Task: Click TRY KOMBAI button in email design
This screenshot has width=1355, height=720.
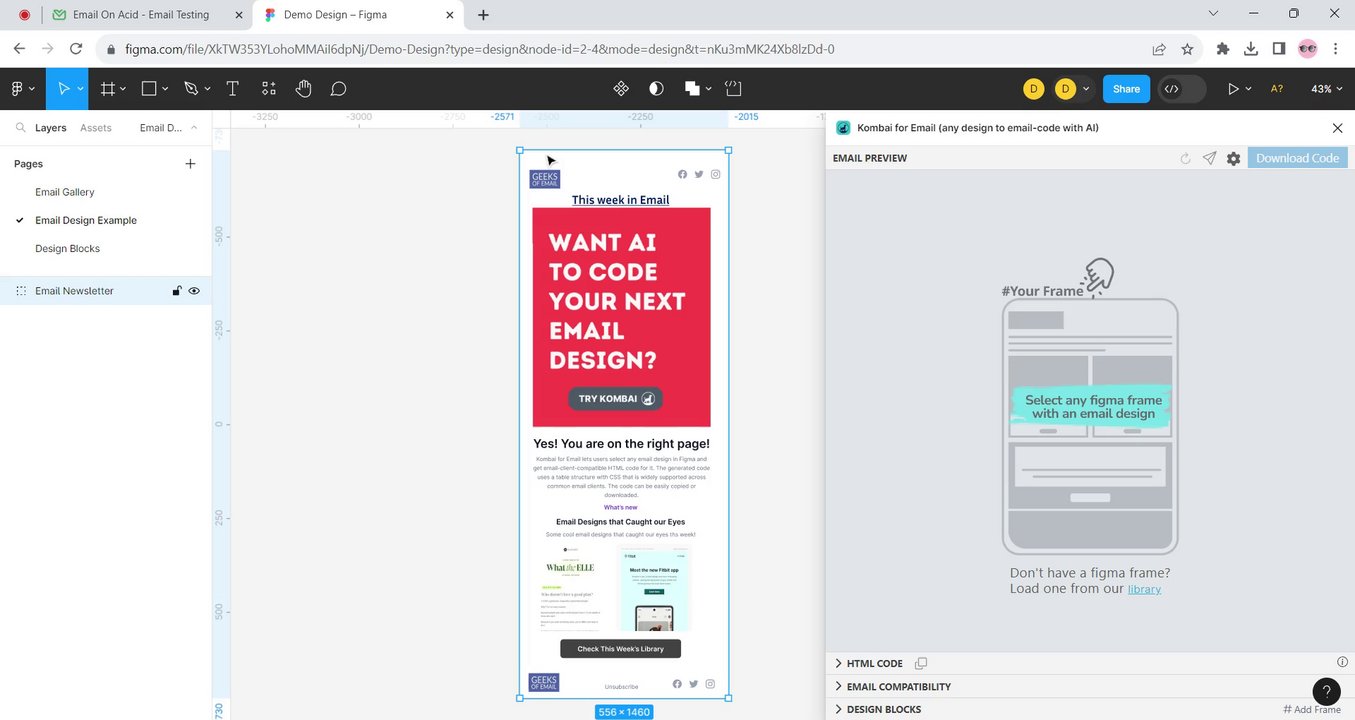Action: click(616, 398)
